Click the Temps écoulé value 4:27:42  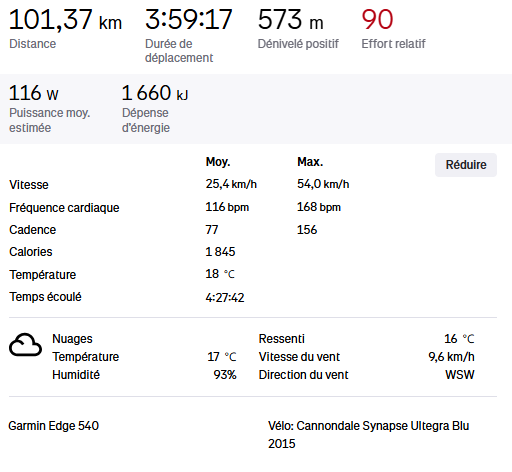(x=225, y=297)
